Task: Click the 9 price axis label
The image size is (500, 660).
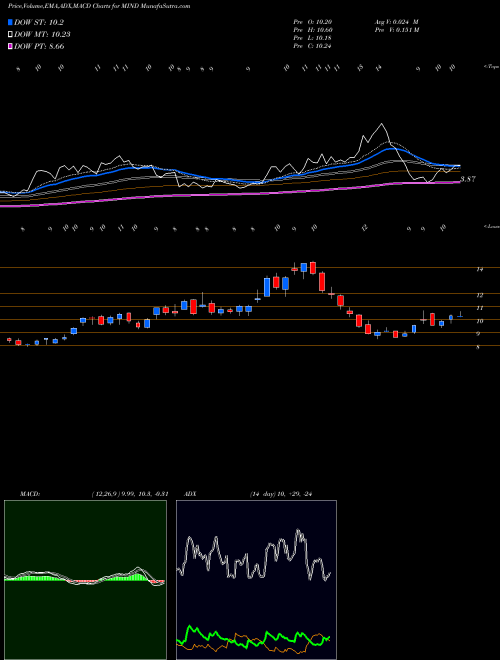Action: click(x=478, y=334)
